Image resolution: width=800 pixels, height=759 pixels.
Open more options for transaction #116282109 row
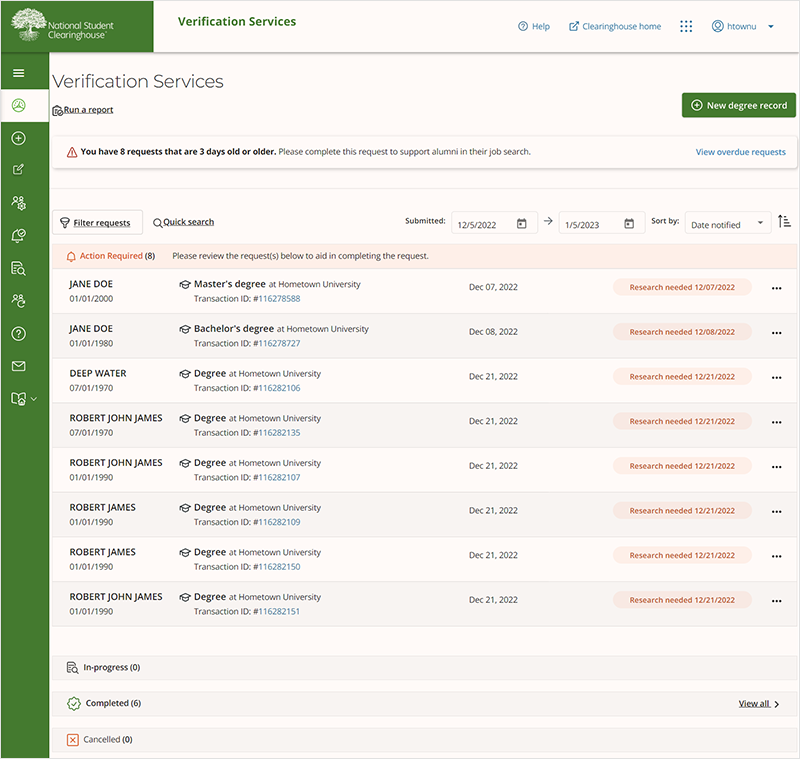(777, 512)
